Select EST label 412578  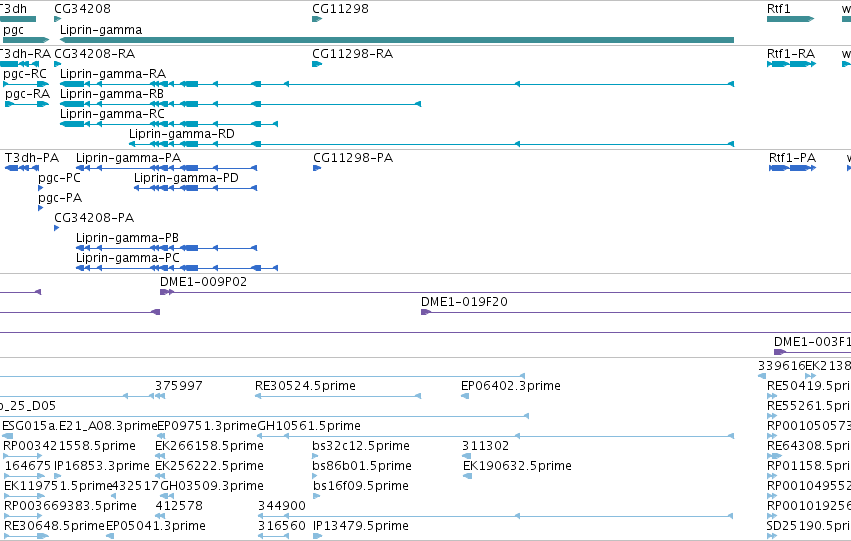click(x=179, y=507)
